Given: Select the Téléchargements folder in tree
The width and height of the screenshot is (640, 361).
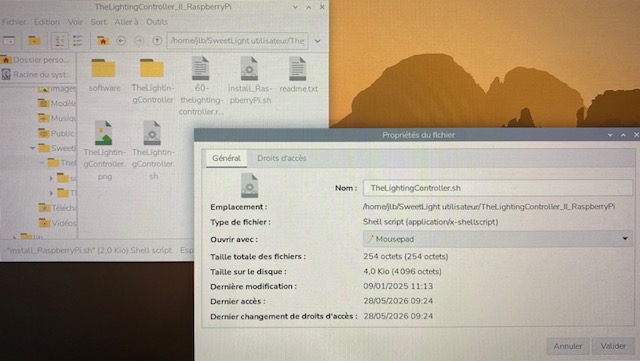Looking at the screenshot, I should [57, 208].
